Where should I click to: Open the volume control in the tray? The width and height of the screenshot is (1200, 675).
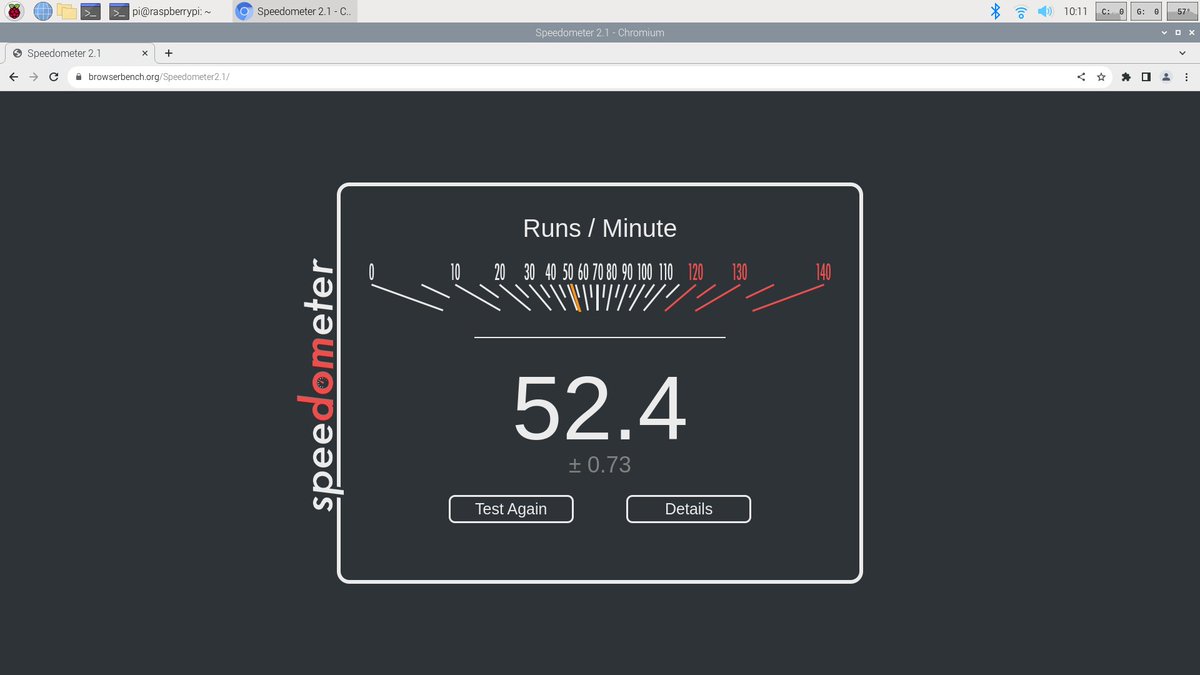[1045, 12]
